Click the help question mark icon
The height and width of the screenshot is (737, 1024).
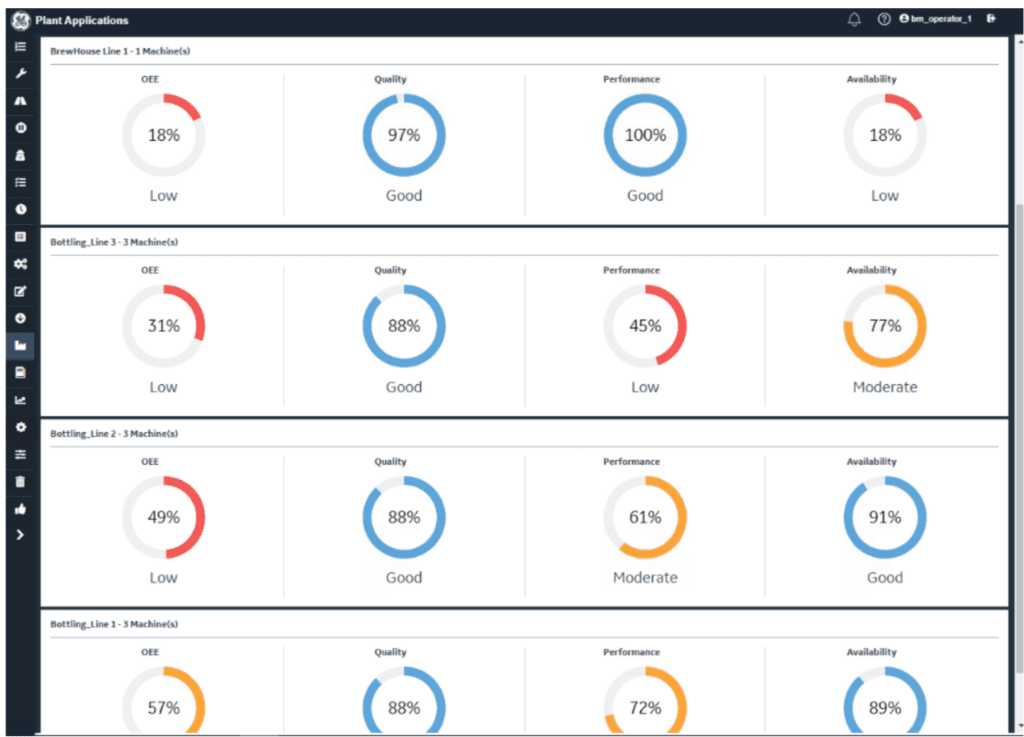click(x=884, y=20)
